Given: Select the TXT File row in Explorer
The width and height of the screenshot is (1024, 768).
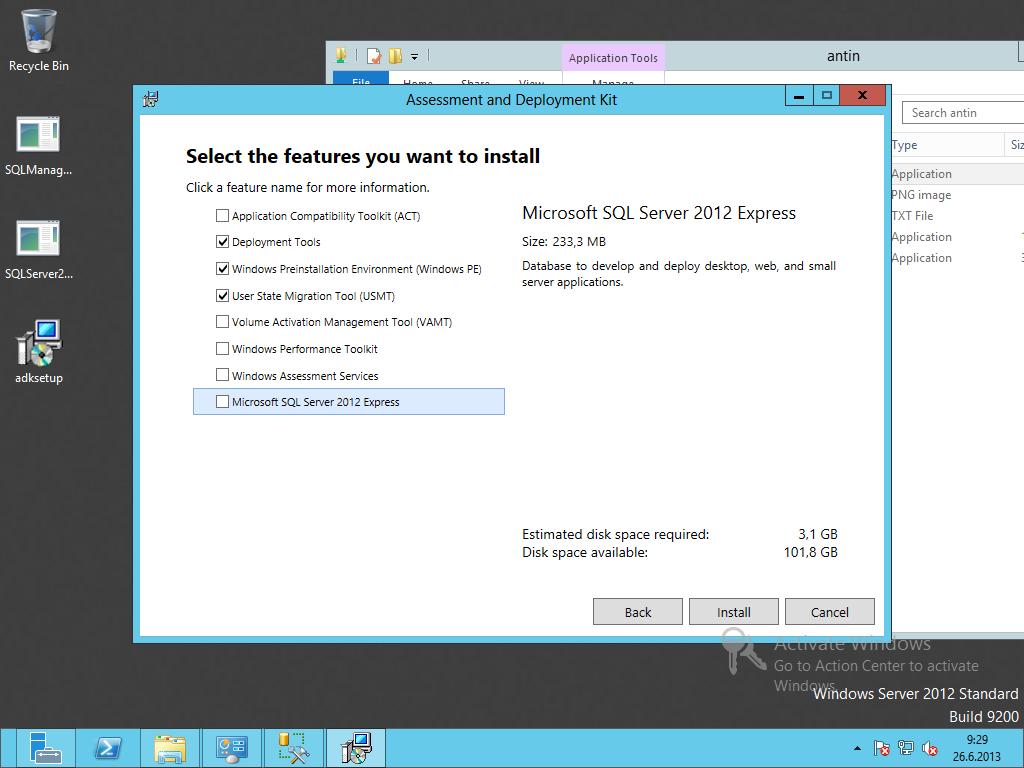Looking at the screenshot, I should pyautogui.click(x=957, y=216).
